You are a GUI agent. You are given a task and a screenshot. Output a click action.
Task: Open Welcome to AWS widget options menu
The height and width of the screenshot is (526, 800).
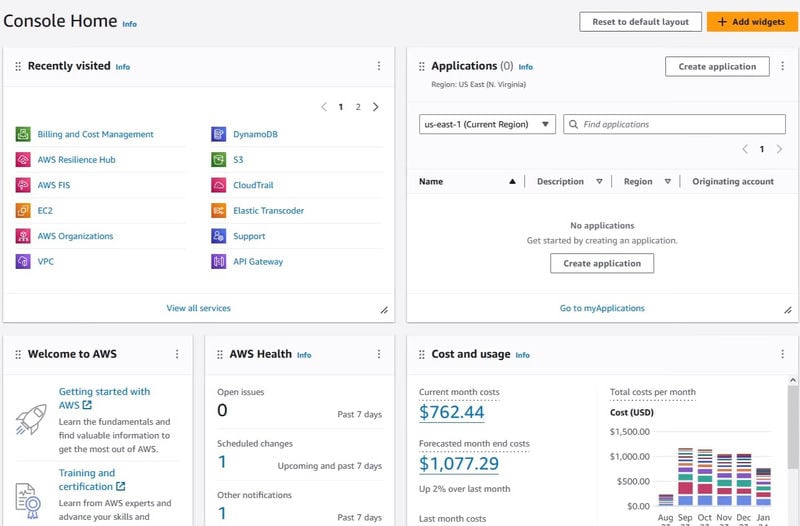click(177, 354)
